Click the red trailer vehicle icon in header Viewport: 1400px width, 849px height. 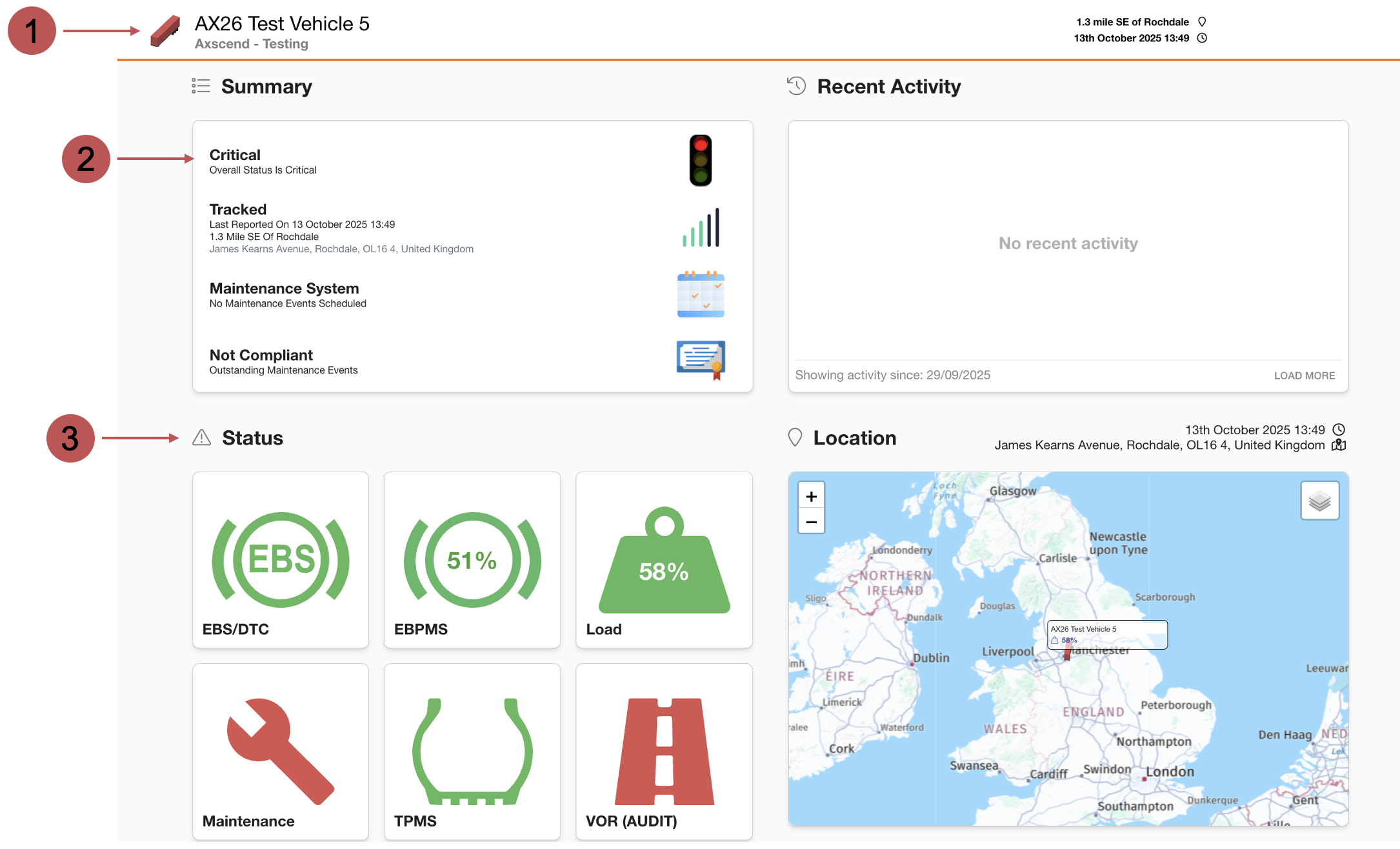(x=165, y=31)
